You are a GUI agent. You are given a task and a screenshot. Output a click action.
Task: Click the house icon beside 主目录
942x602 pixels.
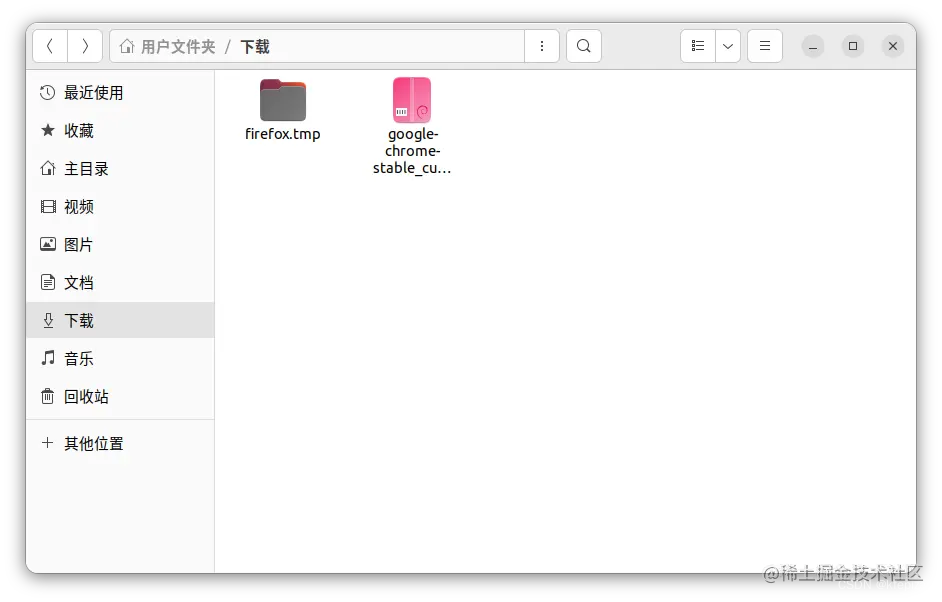click(47, 168)
